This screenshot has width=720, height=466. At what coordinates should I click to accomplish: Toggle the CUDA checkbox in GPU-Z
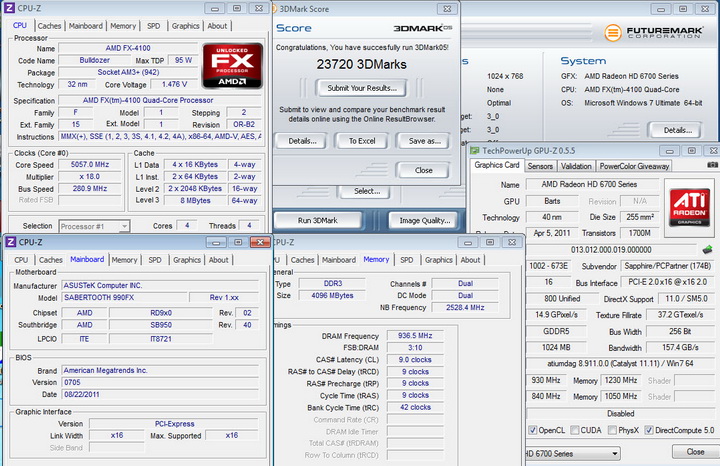coord(574,430)
